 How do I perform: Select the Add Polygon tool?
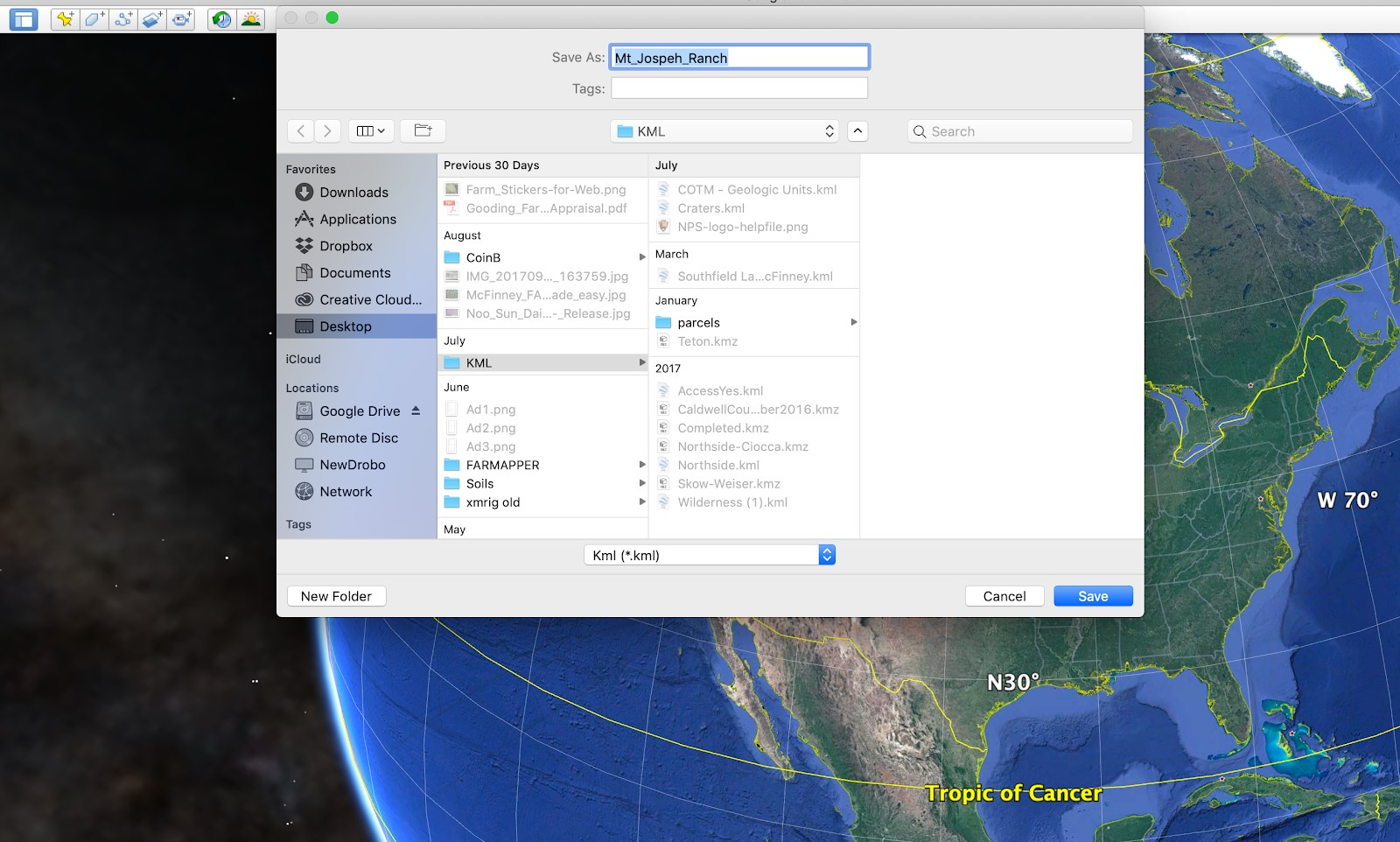click(x=94, y=18)
